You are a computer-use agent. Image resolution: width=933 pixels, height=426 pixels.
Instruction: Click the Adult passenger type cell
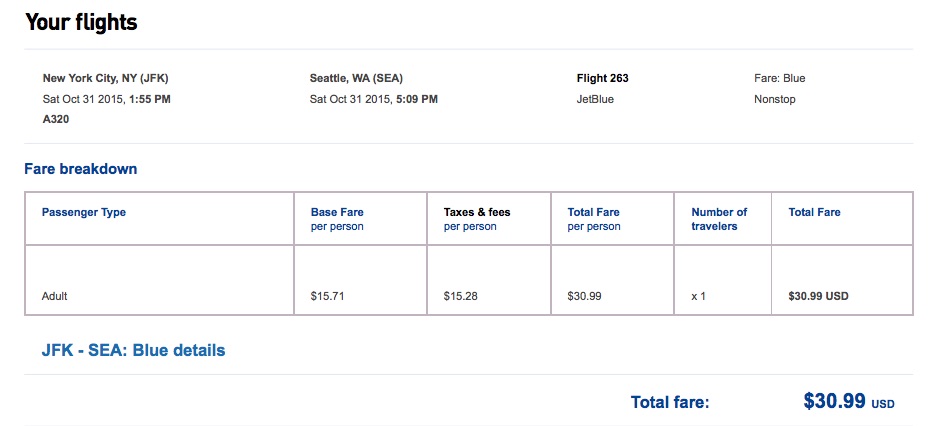pyautogui.click(x=55, y=297)
